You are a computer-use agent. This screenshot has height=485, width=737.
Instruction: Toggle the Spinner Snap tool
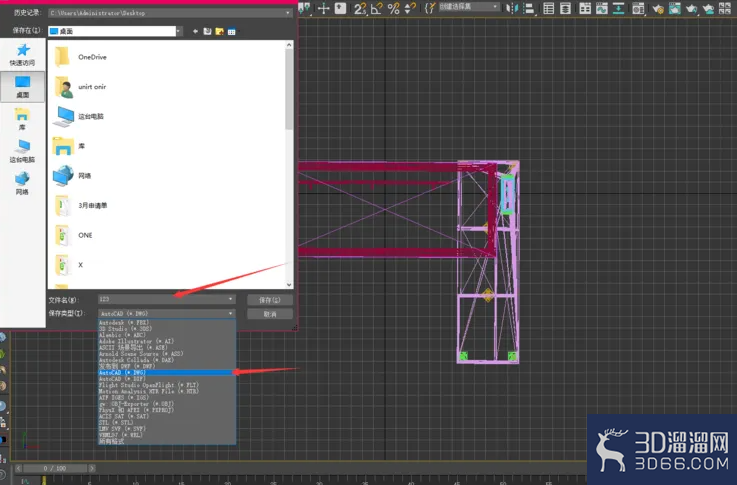[410, 8]
